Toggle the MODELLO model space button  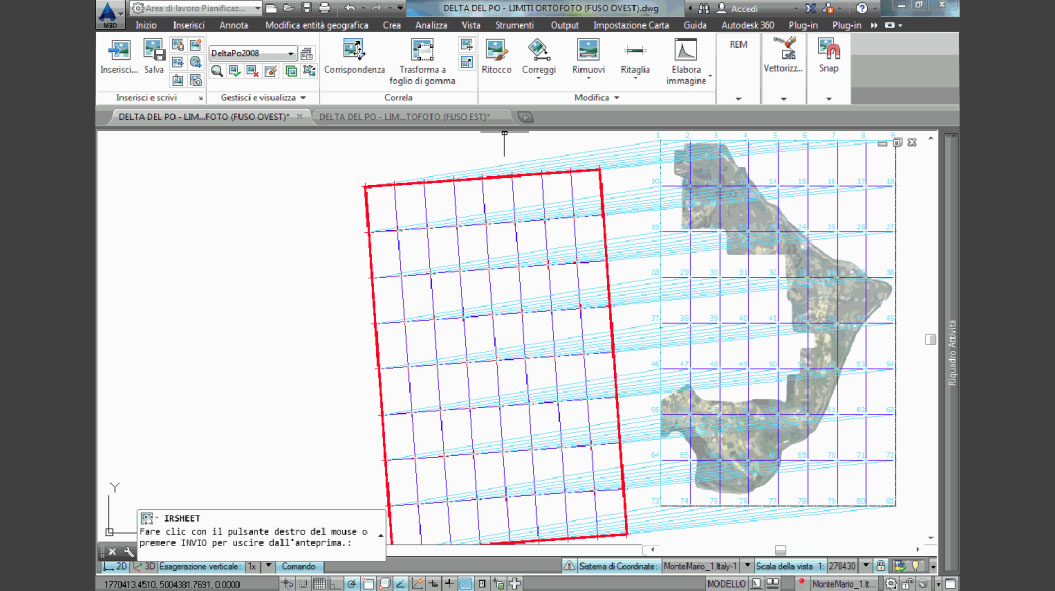point(726,584)
